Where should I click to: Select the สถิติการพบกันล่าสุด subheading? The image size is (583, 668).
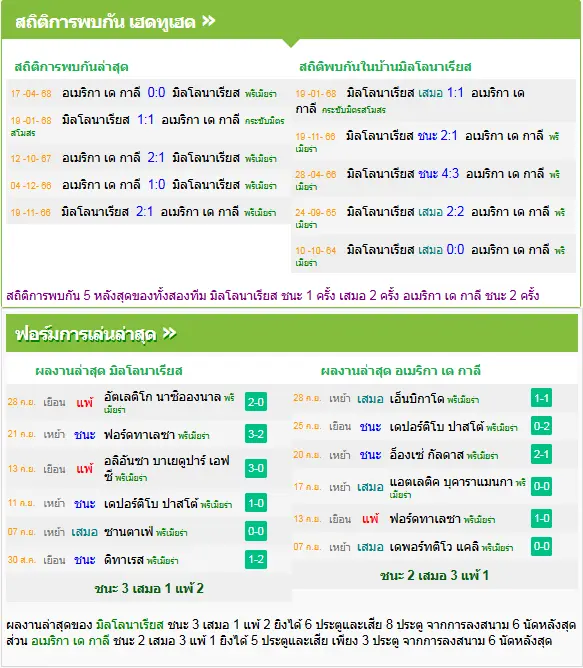[x=71, y=67]
